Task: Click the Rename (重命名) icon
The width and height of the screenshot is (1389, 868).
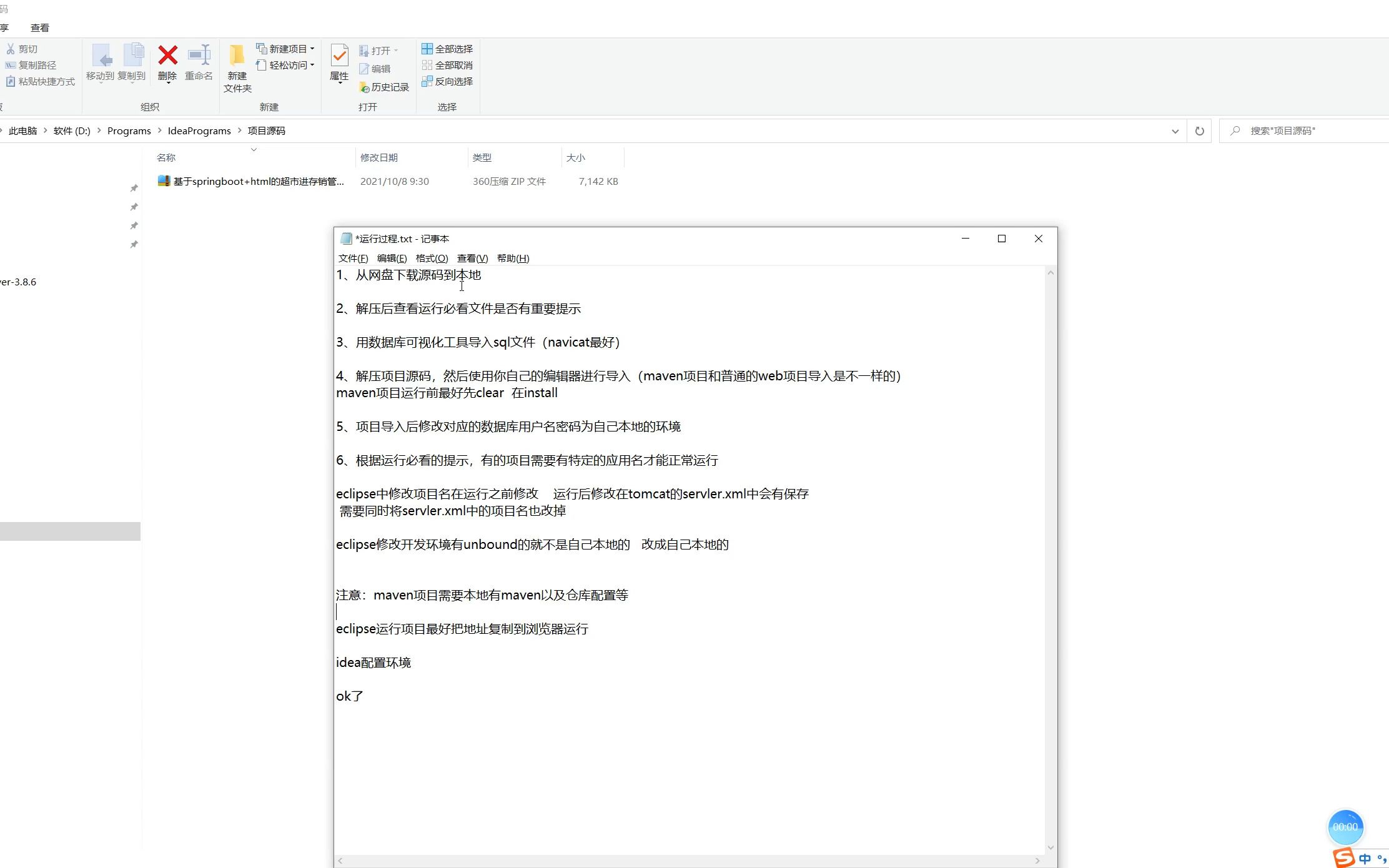Action: click(199, 55)
